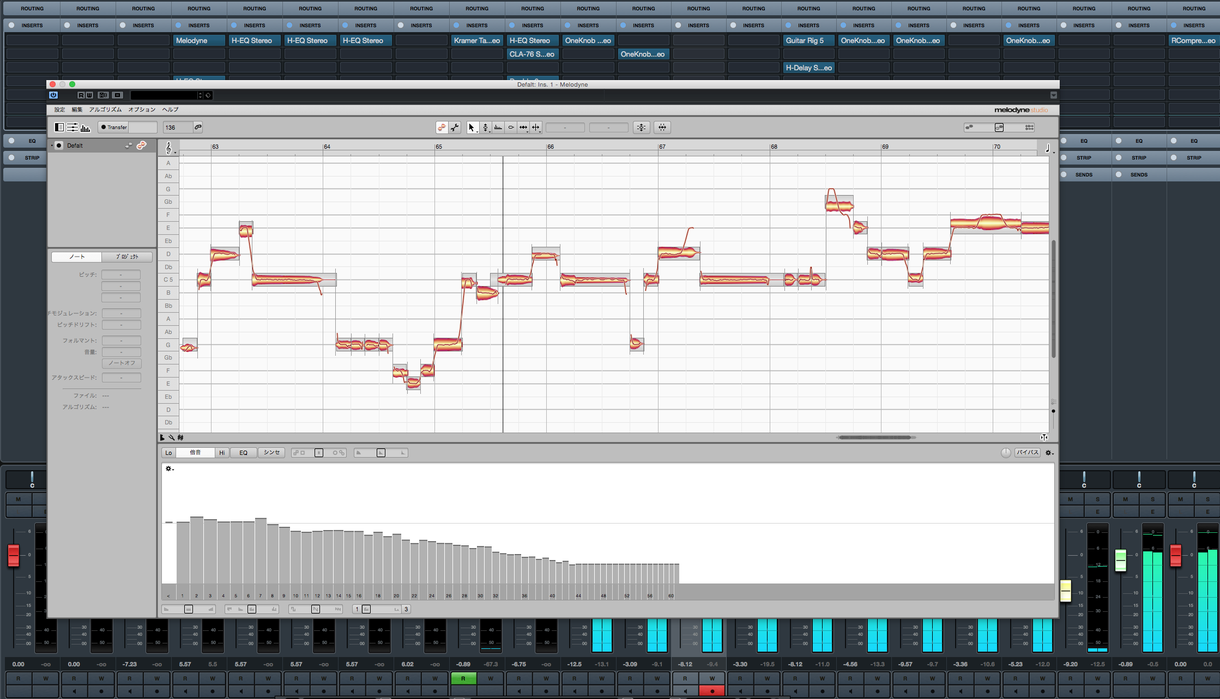
Task: Adjust the red mixer fader at far left
Action: point(14,555)
